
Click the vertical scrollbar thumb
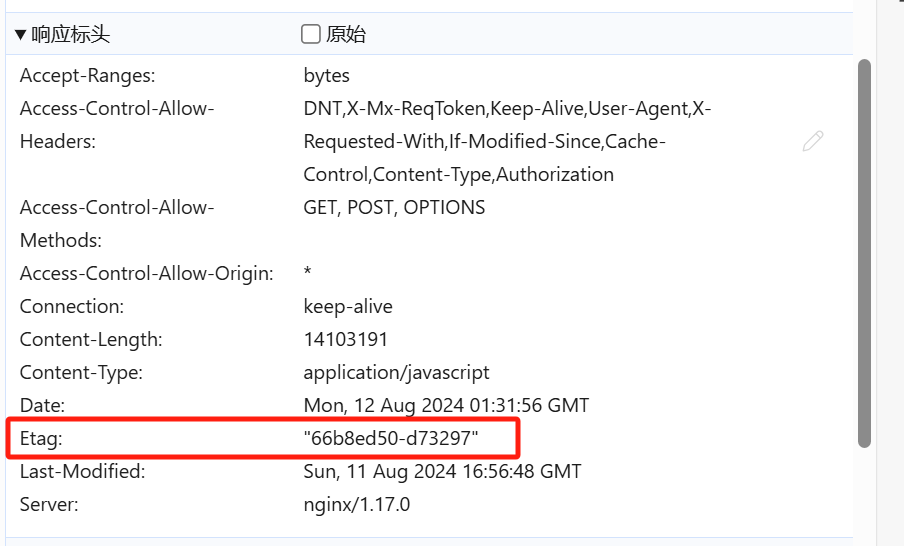[x=864, y=253]
